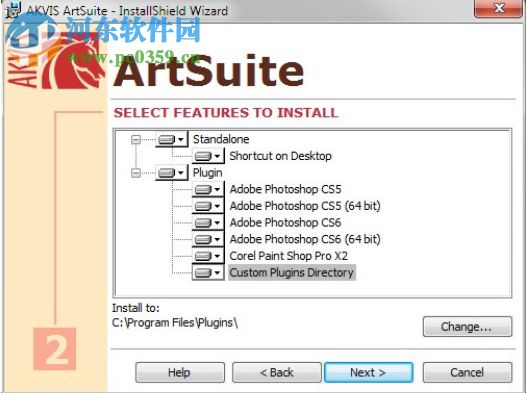The image size is (527, 393).
Task: Select the Shortcut on Desktop item
Action: tap(280, 156)
